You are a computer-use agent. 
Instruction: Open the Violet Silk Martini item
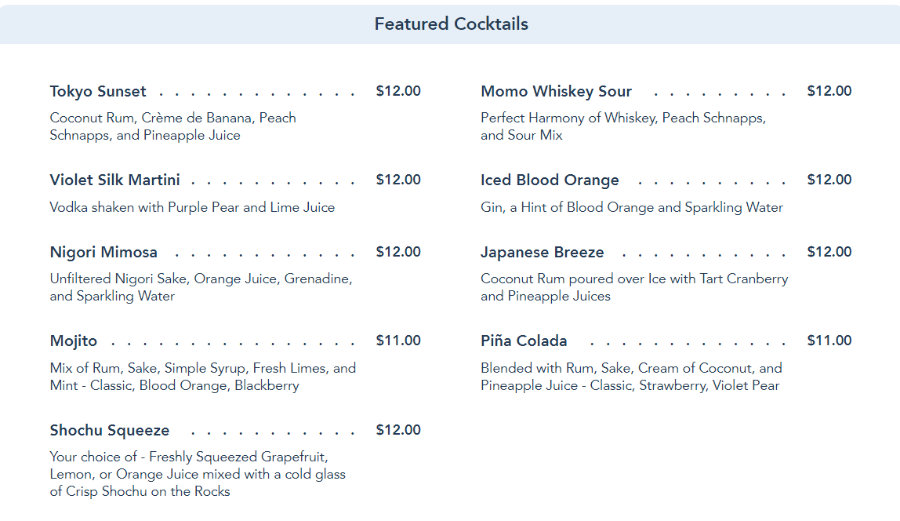(115, 180)
